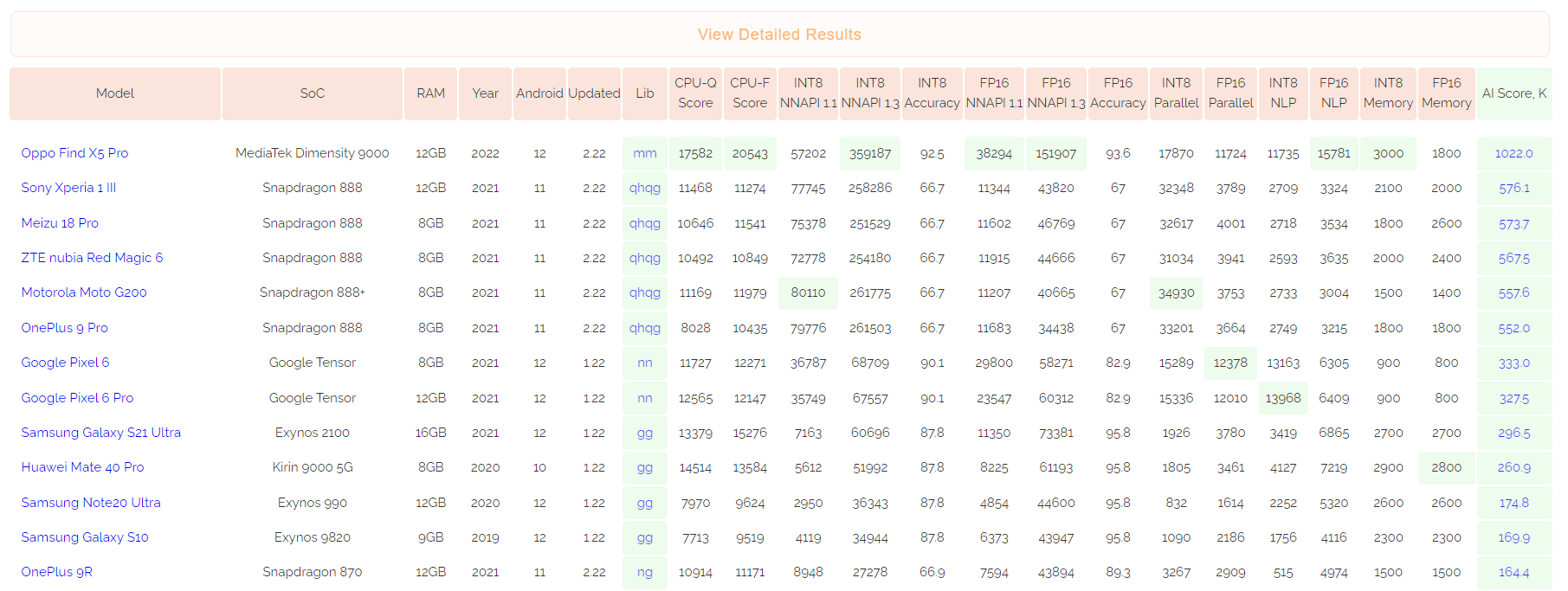The width and height of the screenshot is (1568, 591).
Task: Sort by the CPU-F Score column header
Action: pos(750,93)
